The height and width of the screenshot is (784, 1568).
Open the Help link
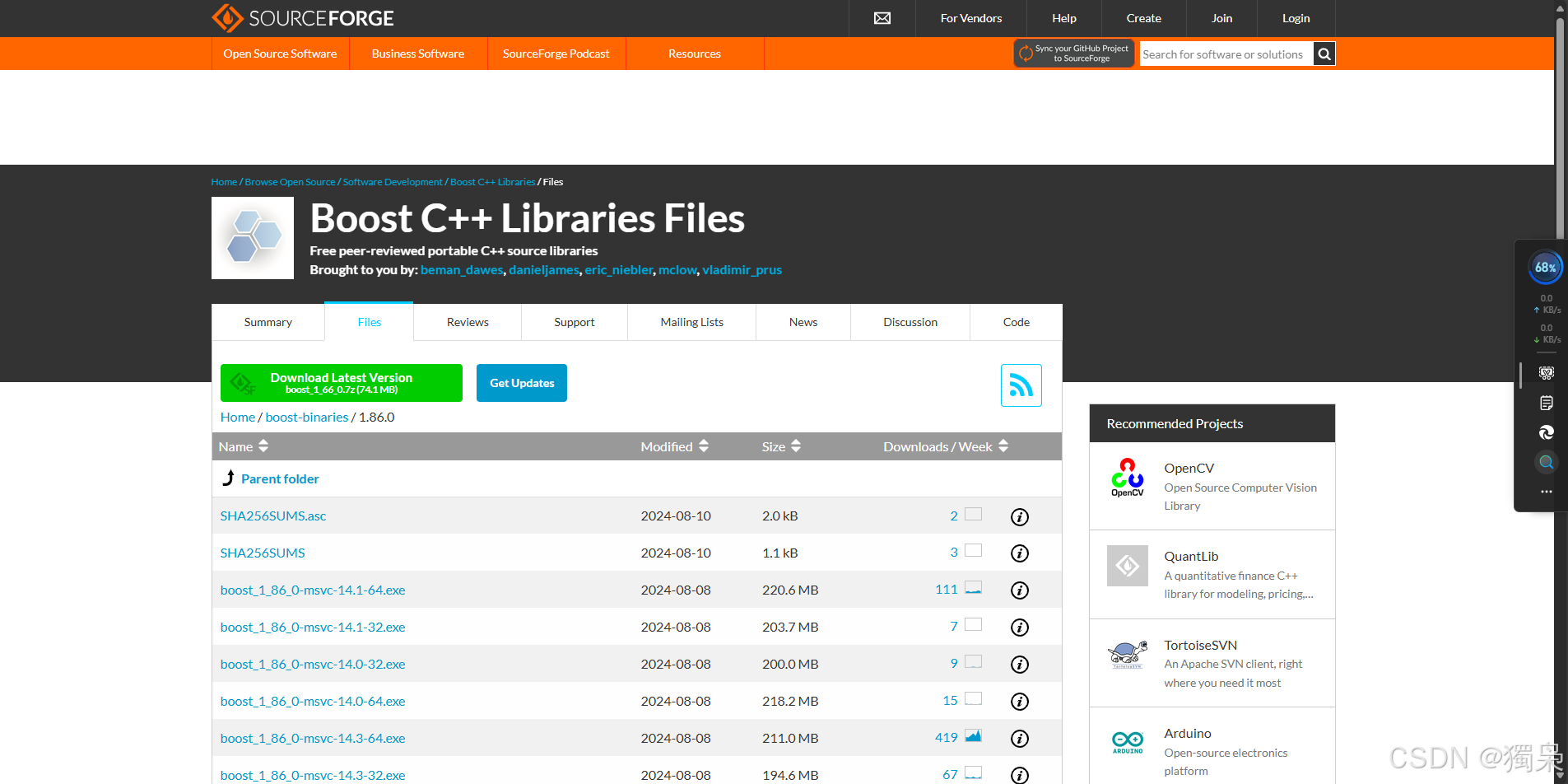(x=1064, y=18)
